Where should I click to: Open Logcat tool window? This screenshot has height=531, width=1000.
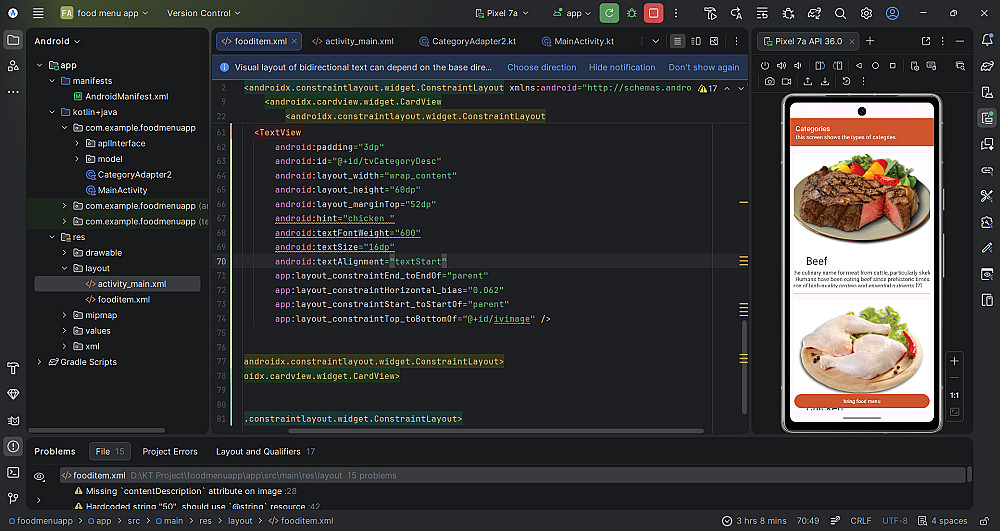(x=13, y=420)
